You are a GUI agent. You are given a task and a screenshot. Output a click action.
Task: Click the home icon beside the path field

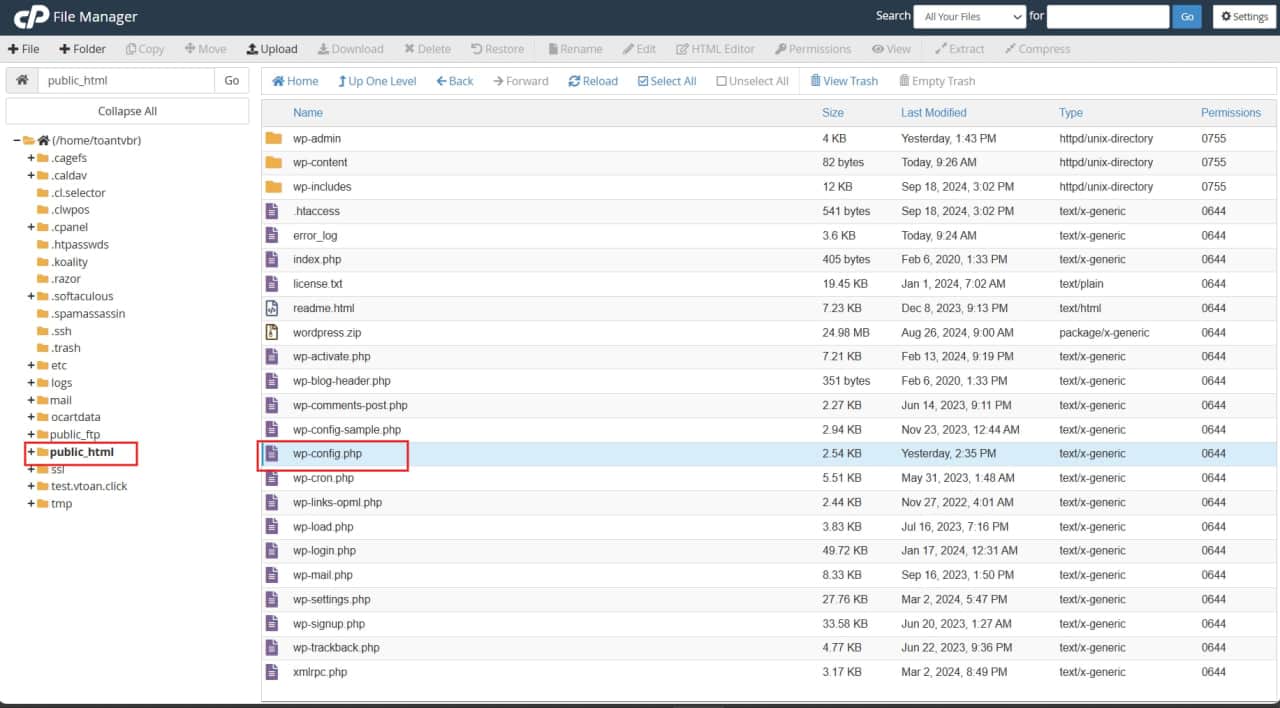tap(21, 80)
